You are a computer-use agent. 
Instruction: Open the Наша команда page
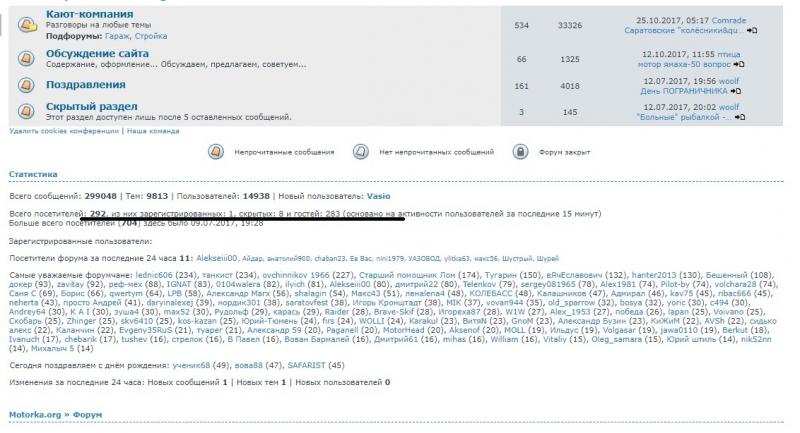pos(151,131)
